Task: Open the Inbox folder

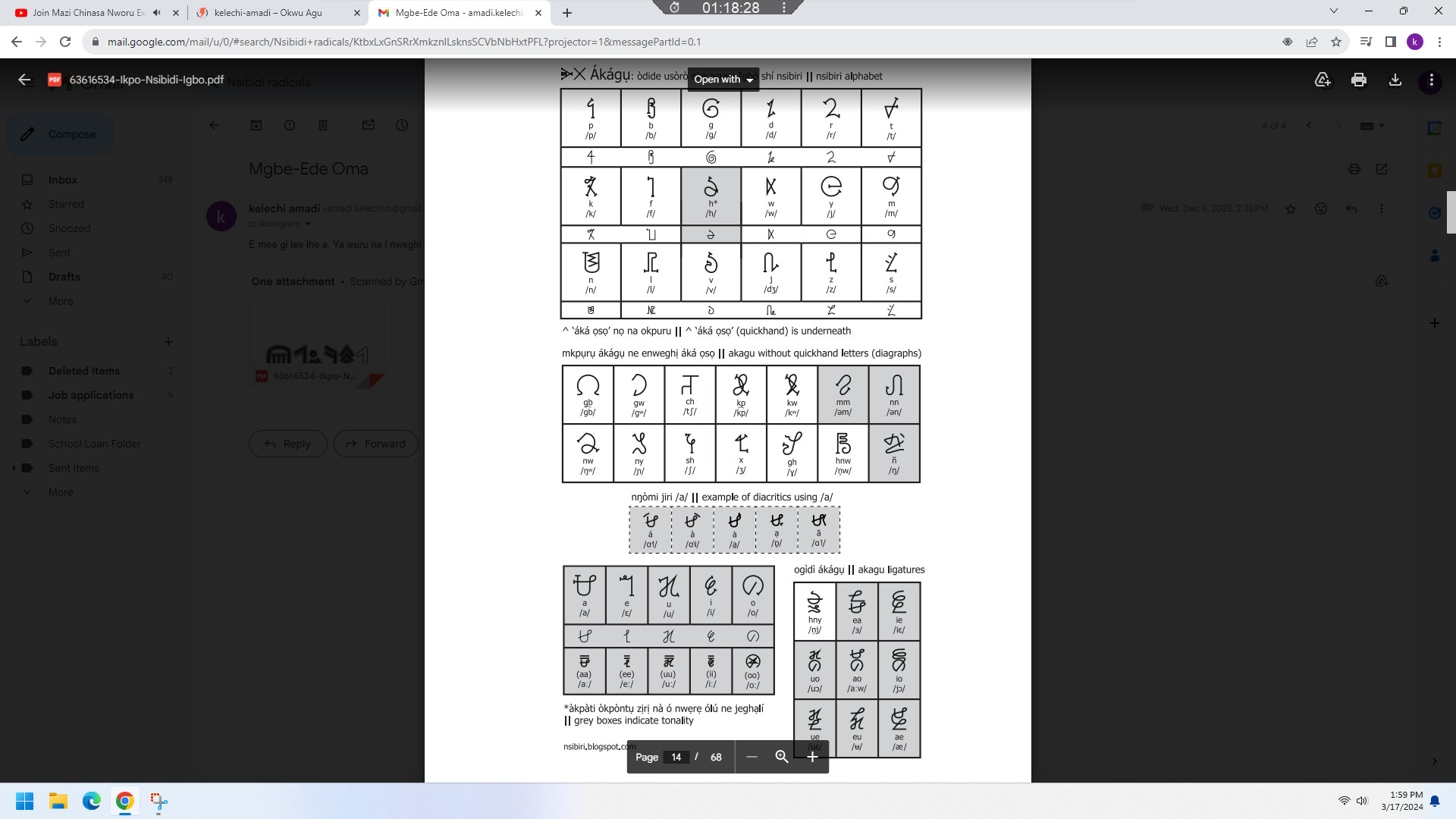Action: (x=63, y=180)
